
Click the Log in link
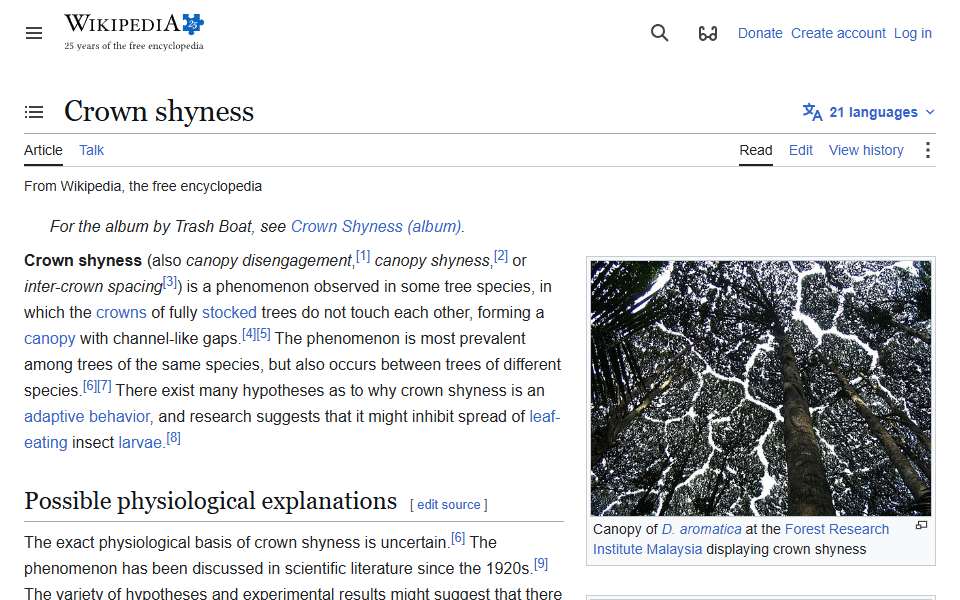tap(912, 33)
